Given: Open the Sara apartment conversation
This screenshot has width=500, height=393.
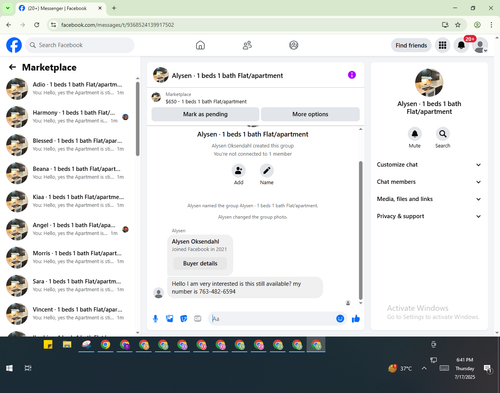Looking at the screenshot, I should tap(68, 285).
